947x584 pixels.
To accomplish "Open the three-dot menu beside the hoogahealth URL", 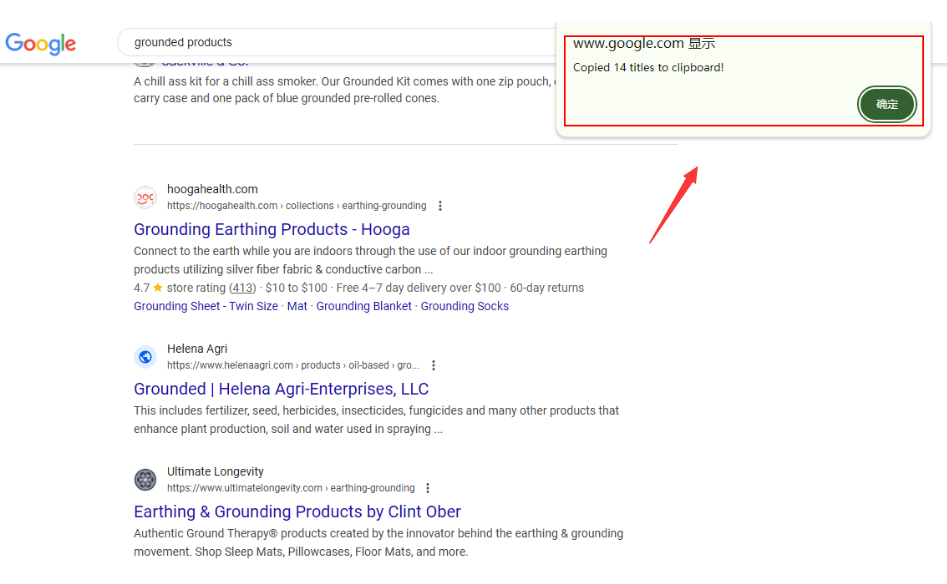I will [440, 206].
